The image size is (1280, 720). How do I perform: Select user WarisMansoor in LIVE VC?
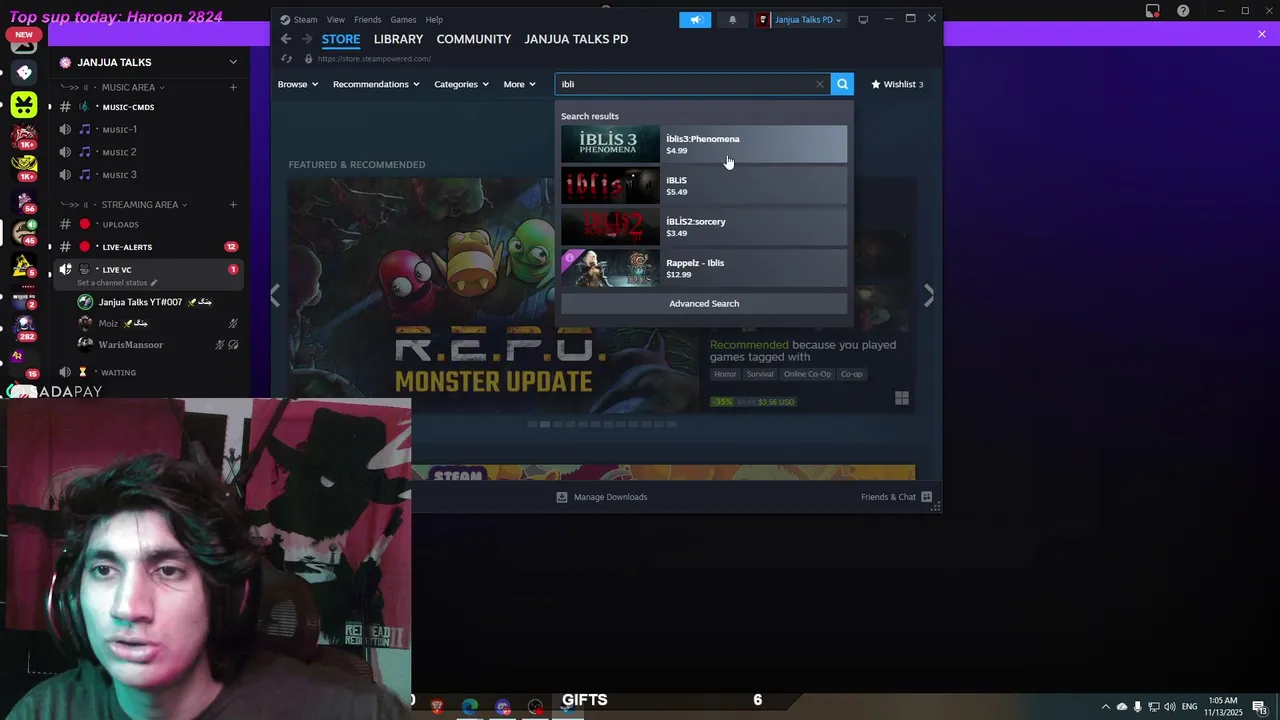[131, 345]
